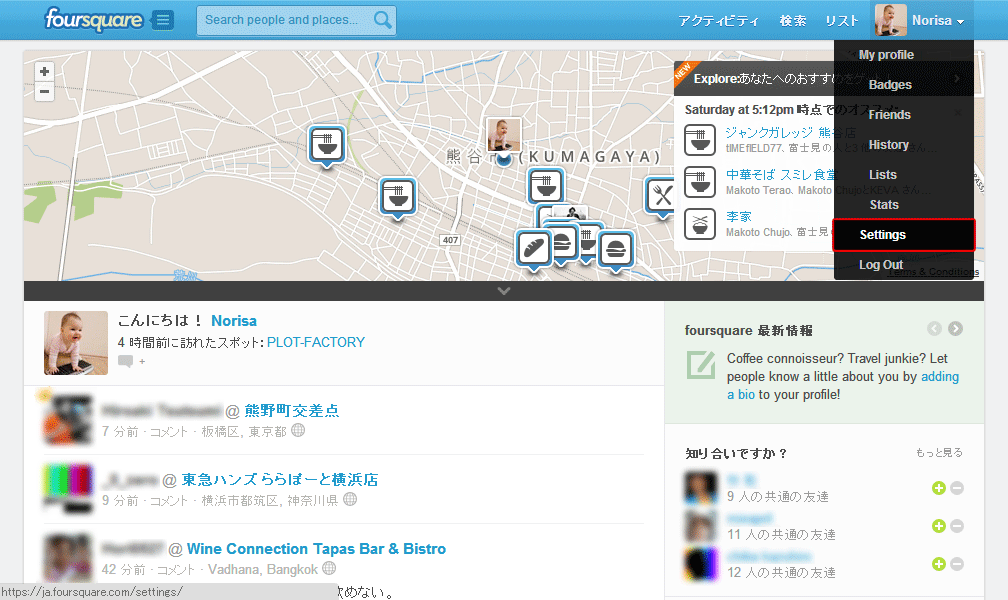Open the Norisa profile name link
1008x600 pixels.
pos(234,320)
